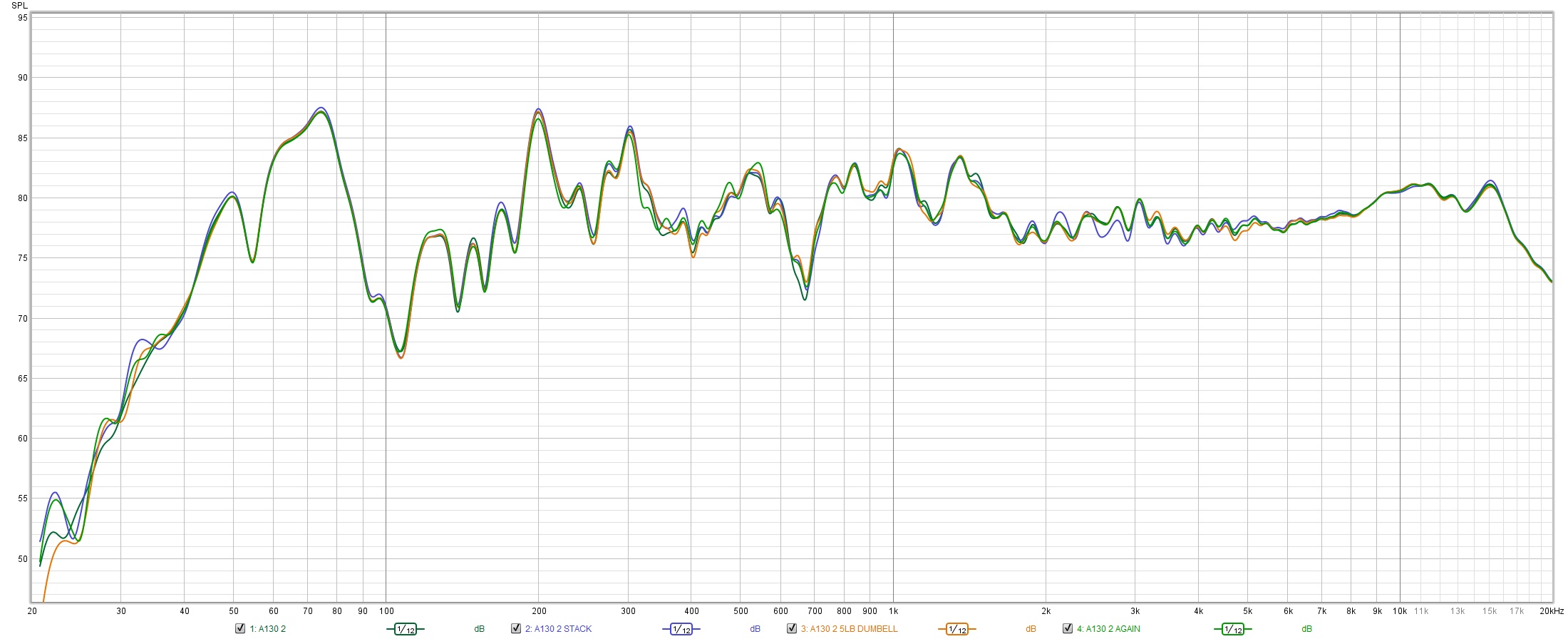
Task: Select the '1: A130 2' legend label
Action: (267, 629)
